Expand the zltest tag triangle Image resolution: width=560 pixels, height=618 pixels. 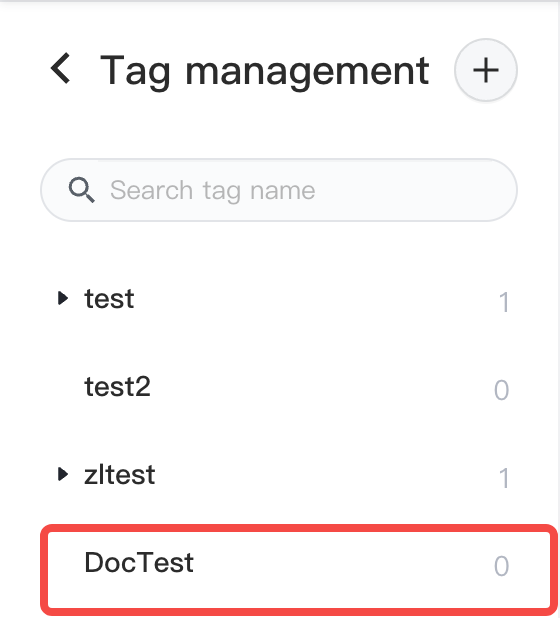pyautogui.click(x=63, y=474)
